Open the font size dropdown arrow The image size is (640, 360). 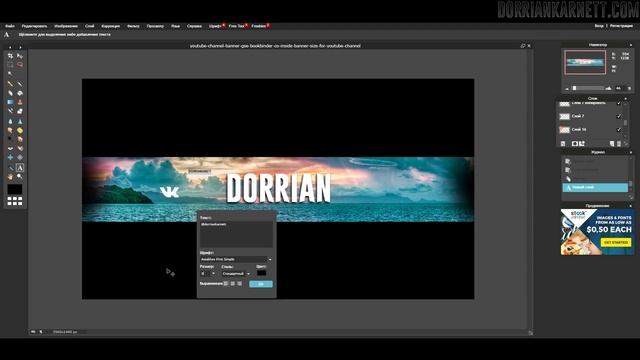[x=213, y=273]
